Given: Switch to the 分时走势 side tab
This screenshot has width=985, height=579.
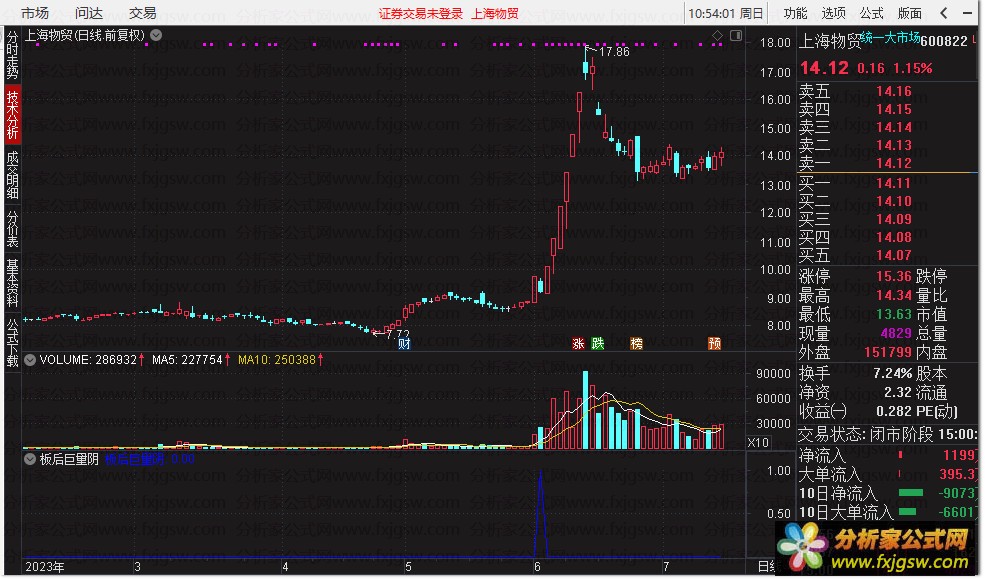Looking at the screenshot, I should pos(12,55).
